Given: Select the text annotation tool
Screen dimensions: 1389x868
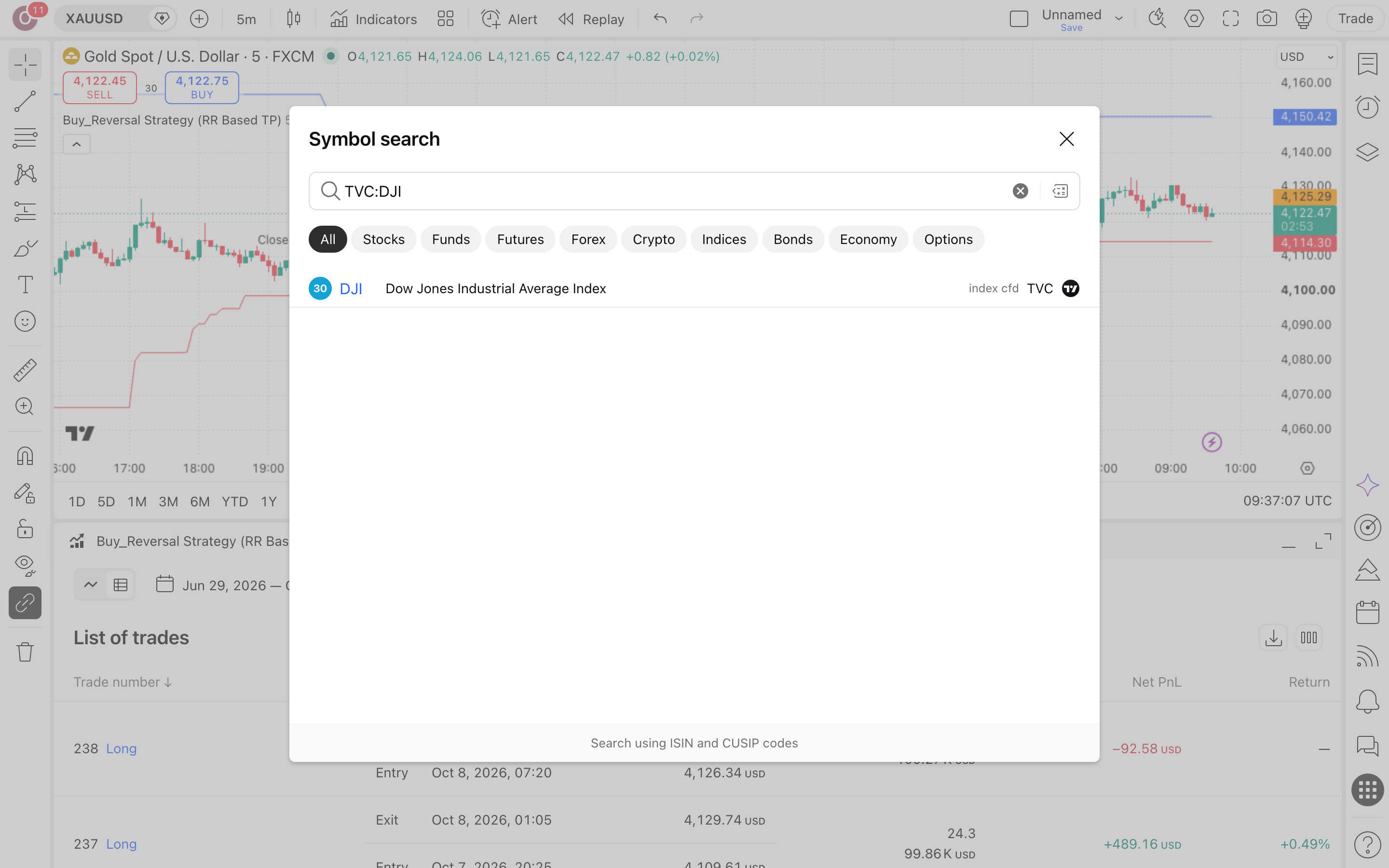Looking at the screenshot, I should tap(25, 285).
